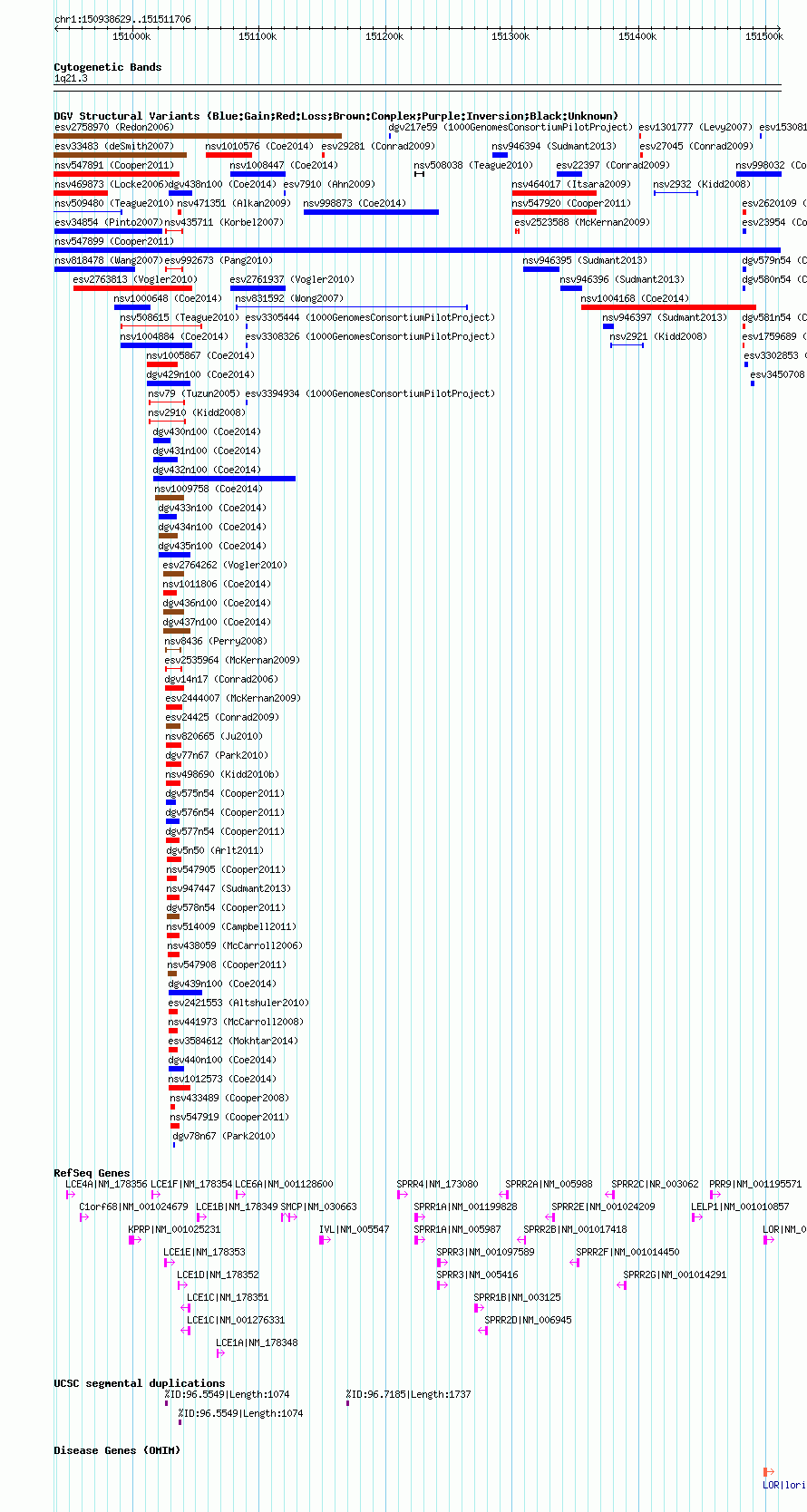Click the esv2421553 (Altshuler2010) label

(x=238, y=1003)
